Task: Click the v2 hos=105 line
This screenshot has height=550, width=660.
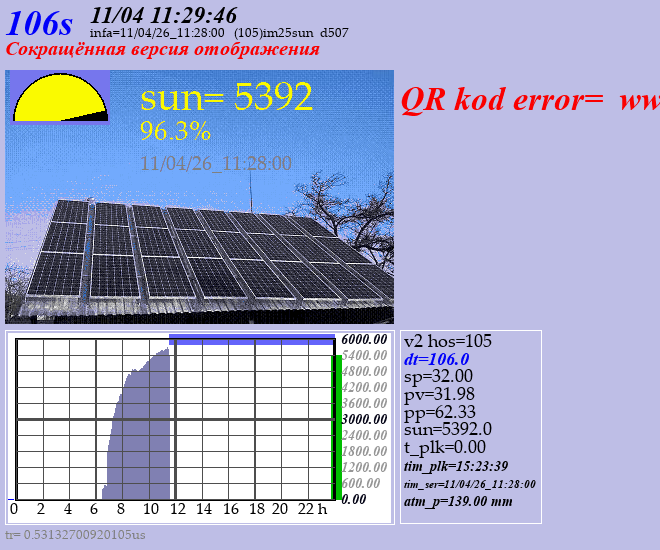Action: 448,341
